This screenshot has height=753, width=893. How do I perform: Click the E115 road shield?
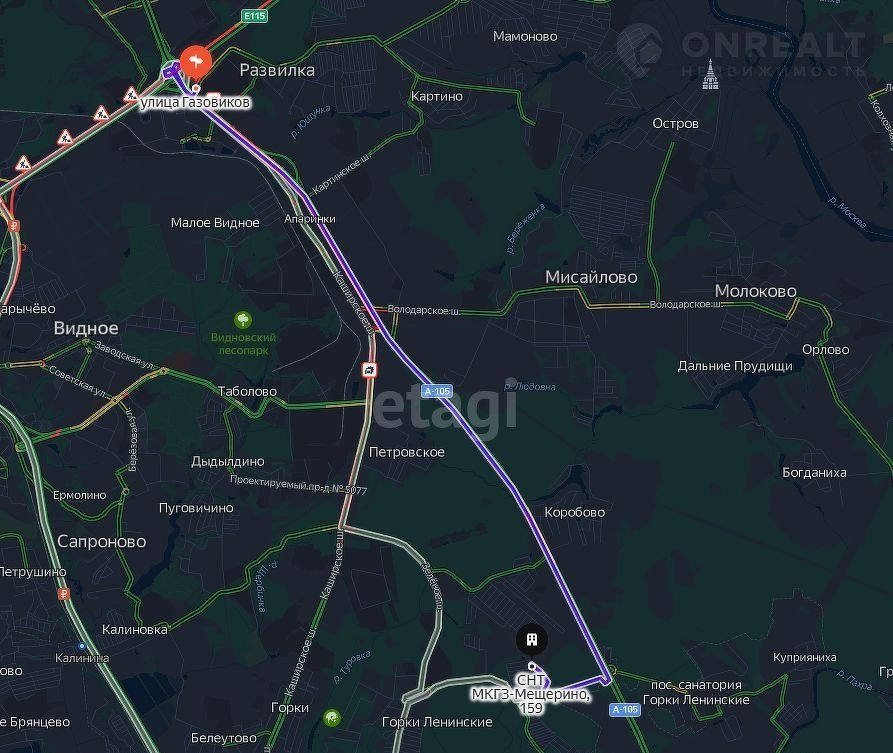pos(255,16)
